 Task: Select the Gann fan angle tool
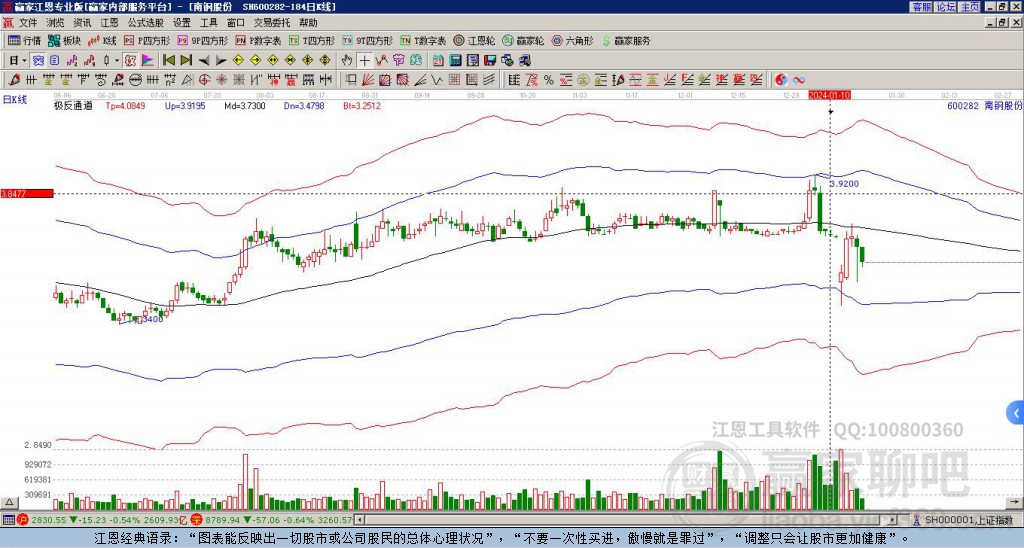368,80
